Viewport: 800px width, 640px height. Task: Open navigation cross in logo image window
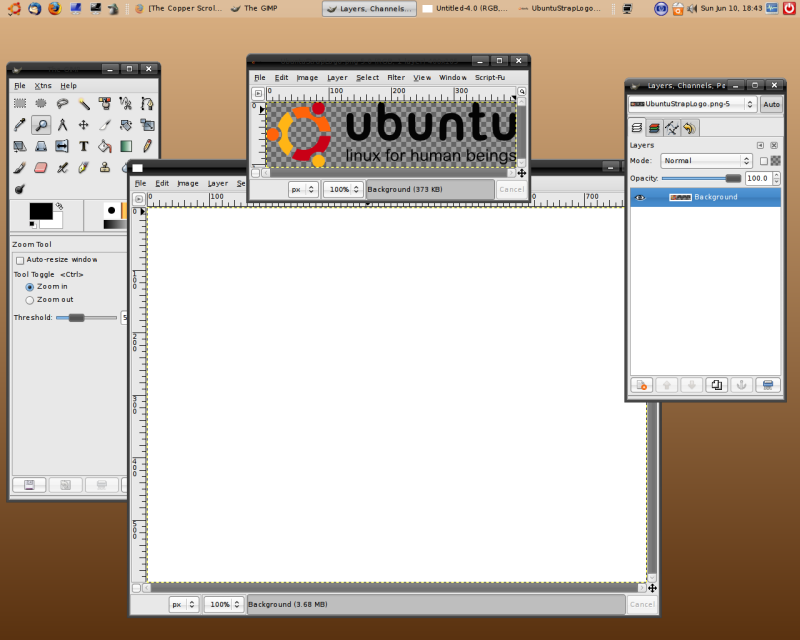(x=521, y=173)
